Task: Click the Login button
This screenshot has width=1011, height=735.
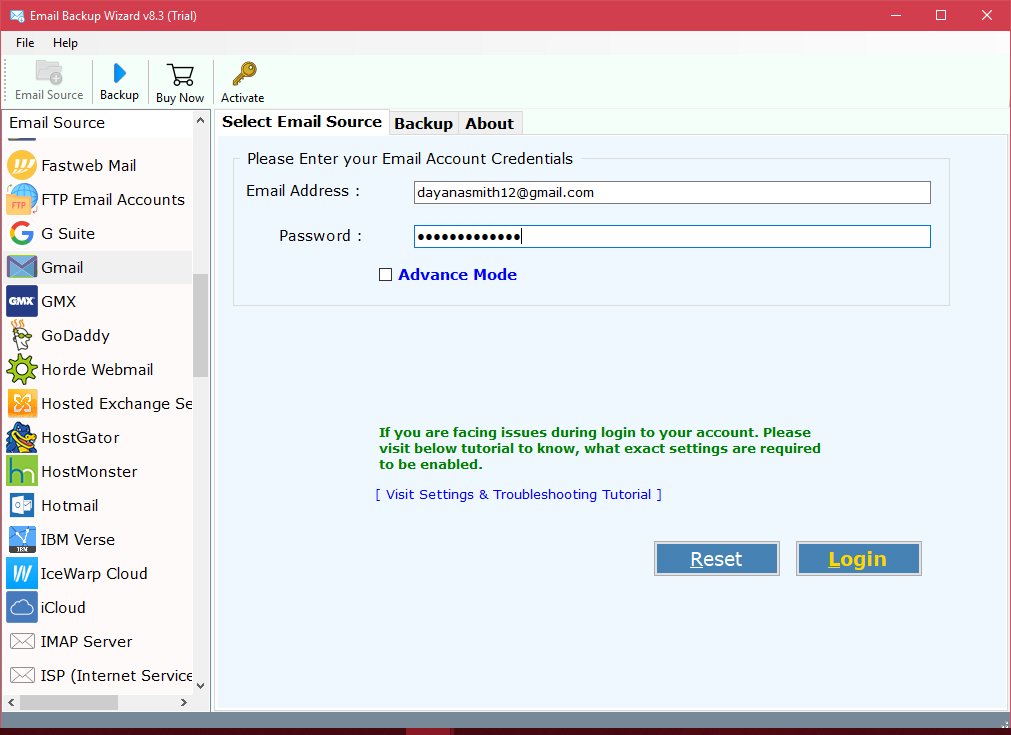Action: pyautogui.click(x=858, y=558)
